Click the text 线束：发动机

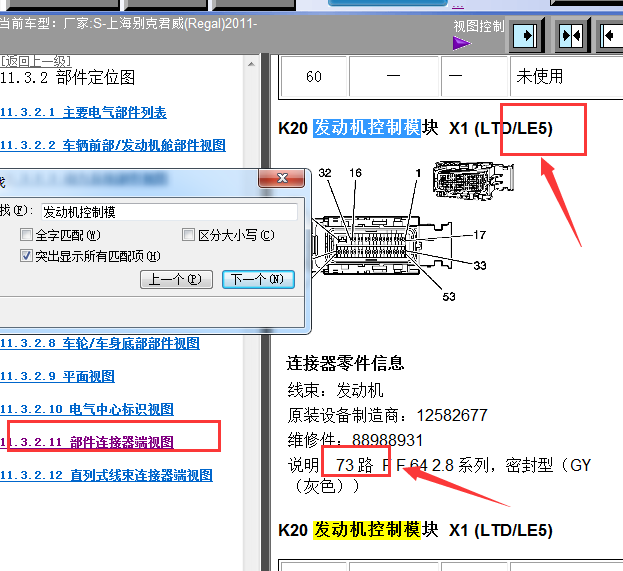click(335, 390)
